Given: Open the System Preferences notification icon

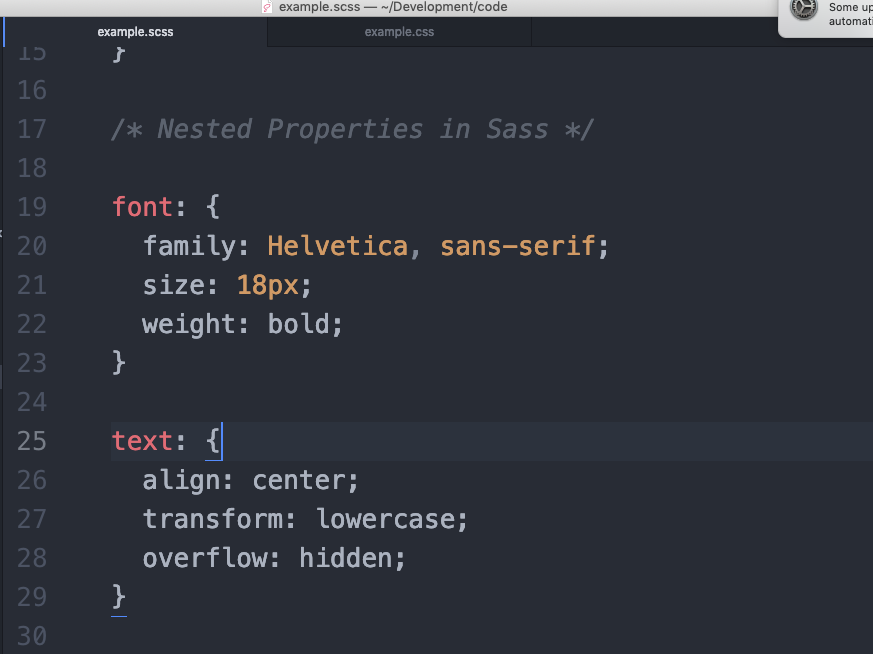Looking at the screenshot, I should pyautogui.click(x=804, y=9).
